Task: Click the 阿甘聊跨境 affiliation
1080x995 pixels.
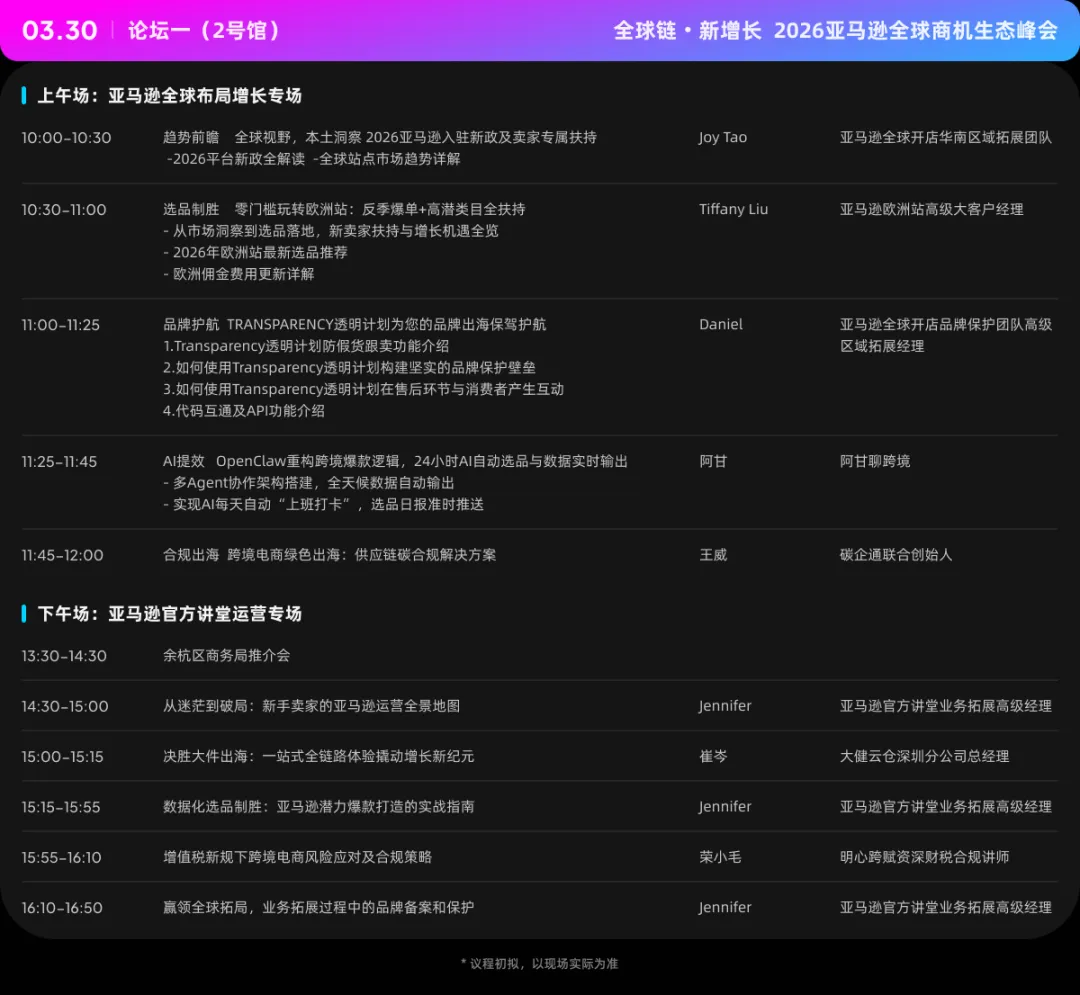Action: (x=875, y=461)
